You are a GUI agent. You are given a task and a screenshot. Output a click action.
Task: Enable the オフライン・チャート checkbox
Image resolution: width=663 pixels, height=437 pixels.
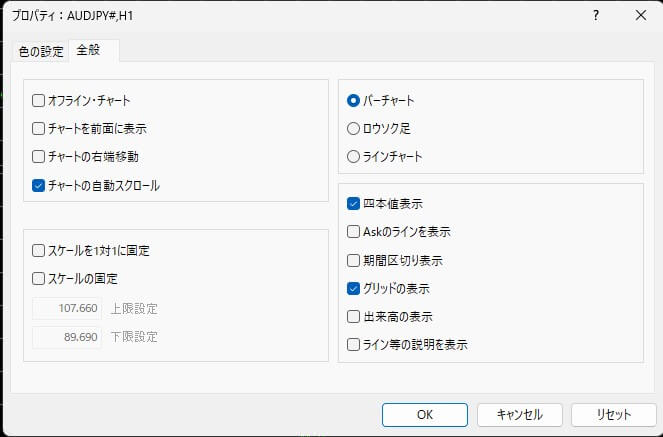(x=39, y=100)
